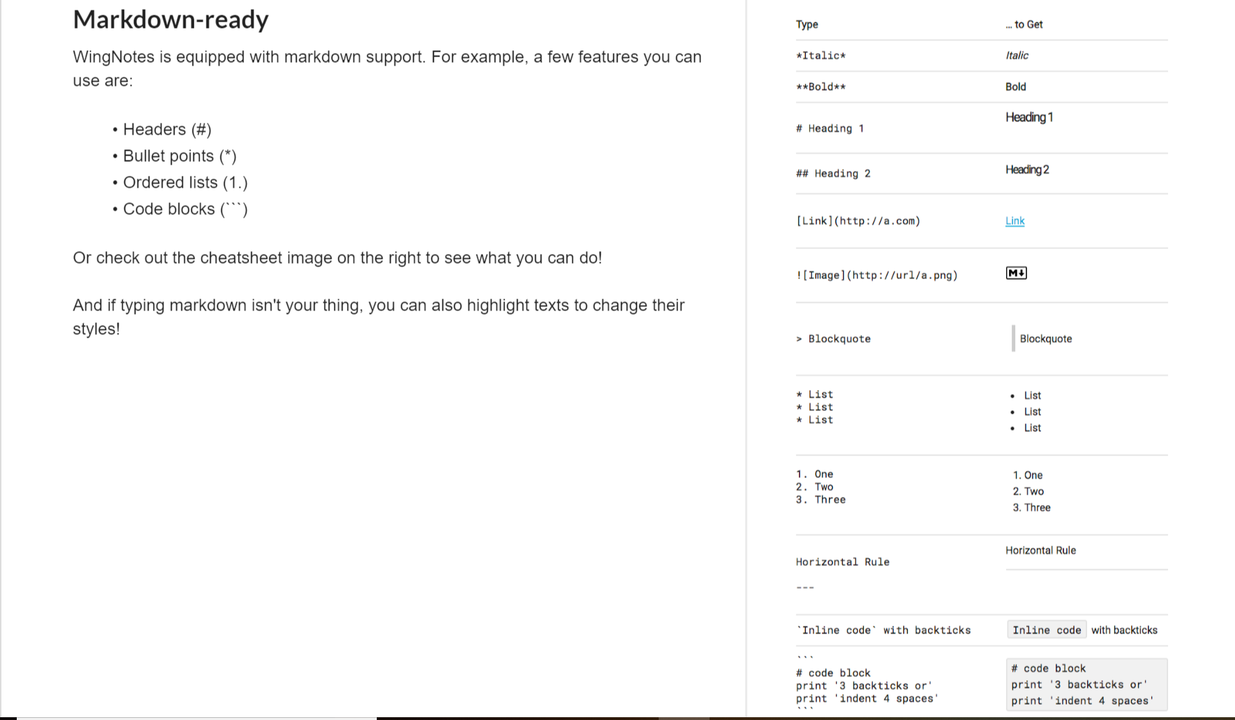This screenshot has height=720, width=1235.
Task: Click the '`Inline code` with backticks' syntax
Action: click(883, 631)
